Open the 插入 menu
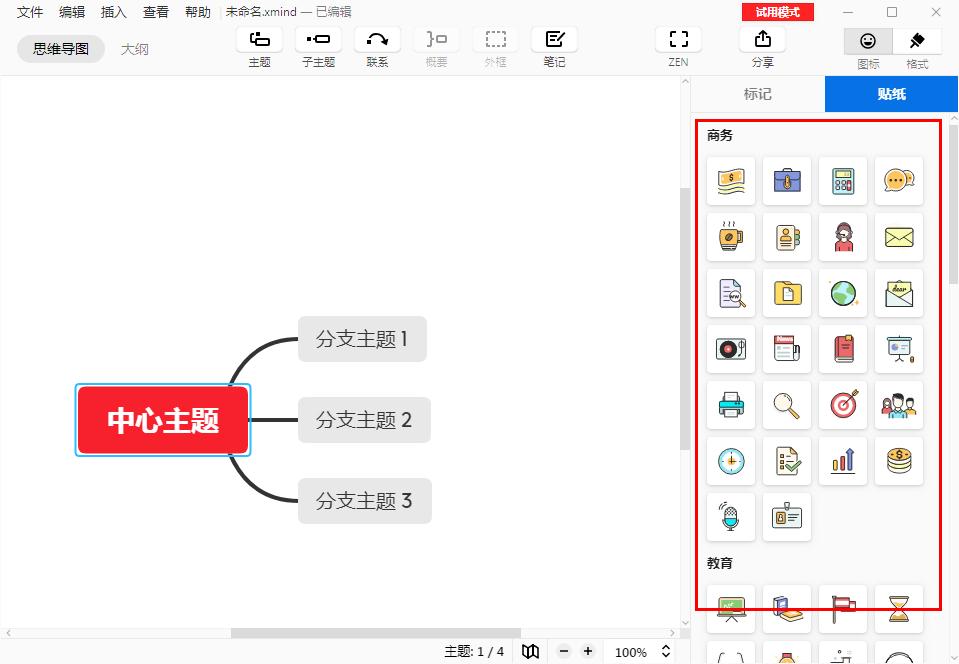Viewport: 959px width, 664px height. click(x=112, y=12)
